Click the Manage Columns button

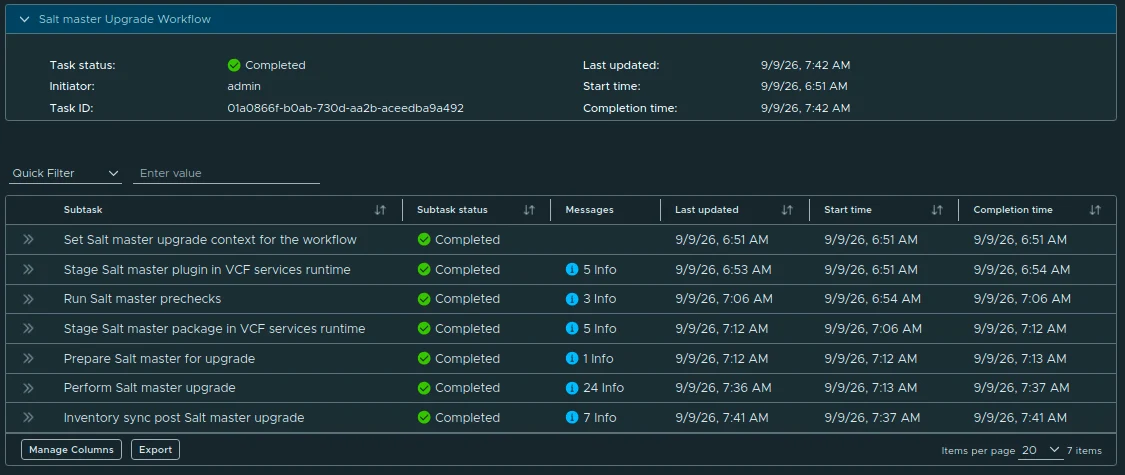[x=71, y=450]
